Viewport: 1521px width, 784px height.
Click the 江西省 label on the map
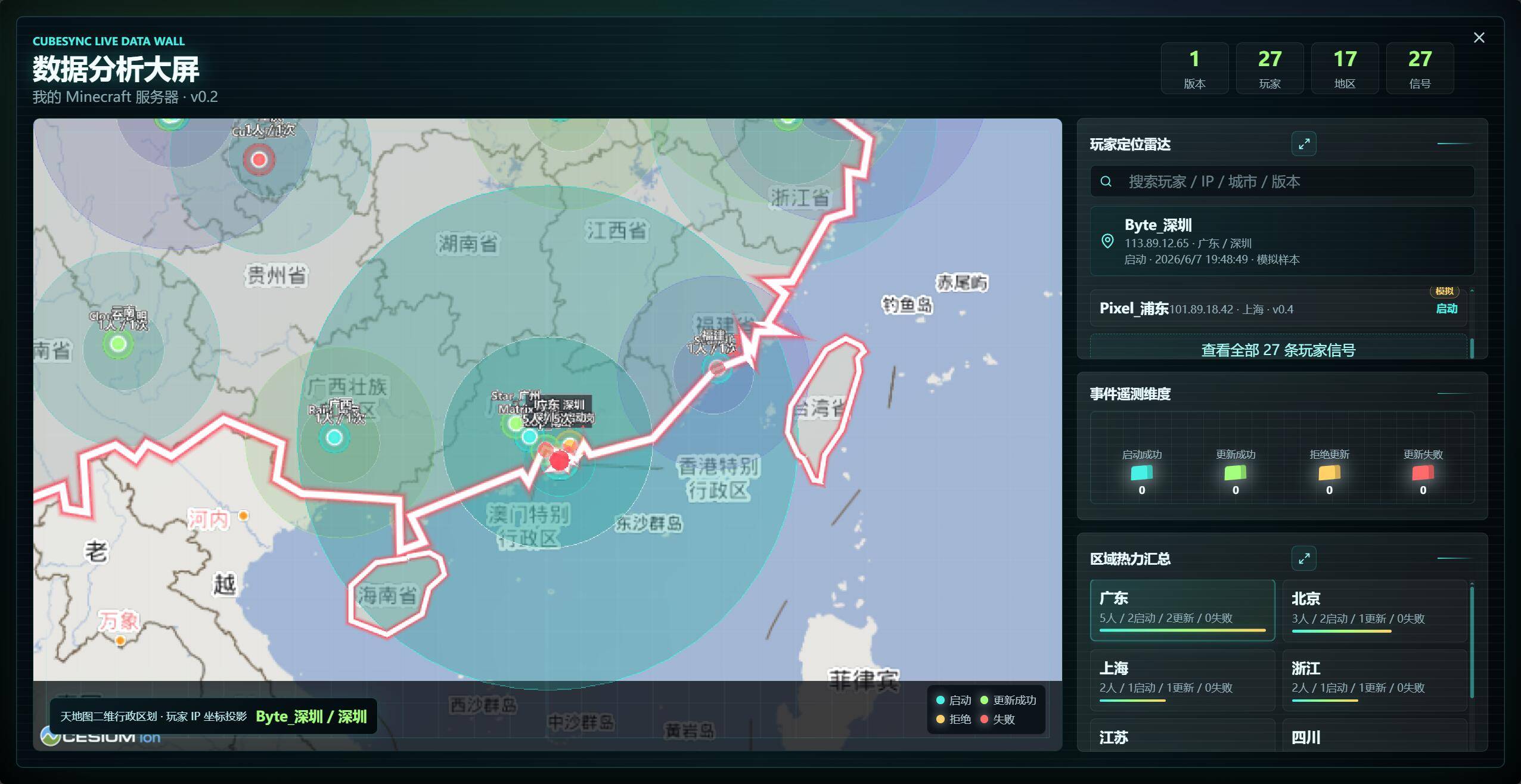tap(616, 231)
